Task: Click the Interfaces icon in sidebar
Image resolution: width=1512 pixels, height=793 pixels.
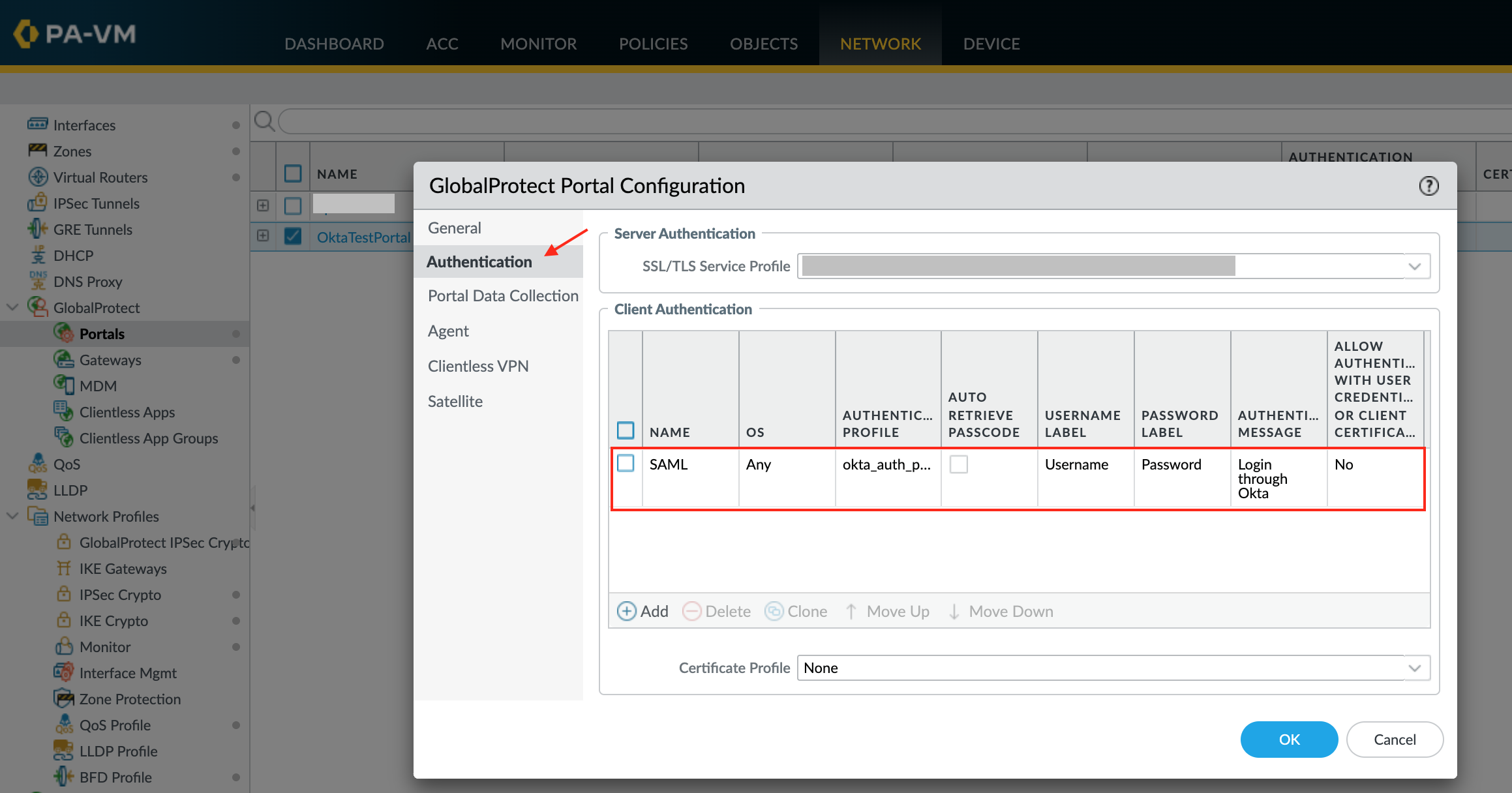Action: click(37, 124)
